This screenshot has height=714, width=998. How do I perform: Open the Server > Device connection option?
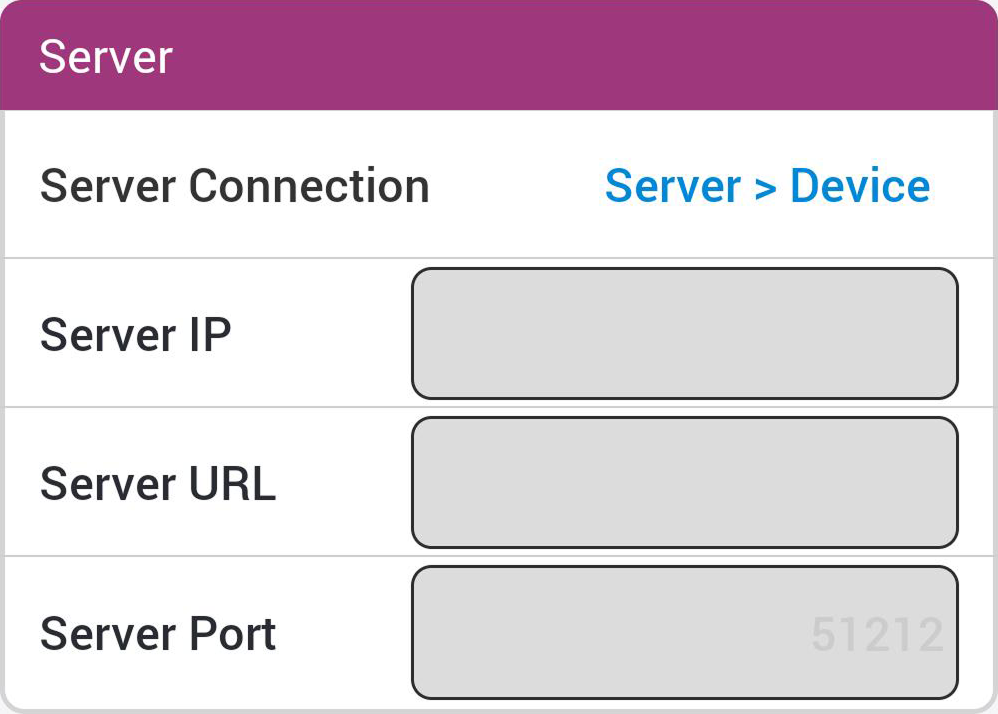[767, 186]
